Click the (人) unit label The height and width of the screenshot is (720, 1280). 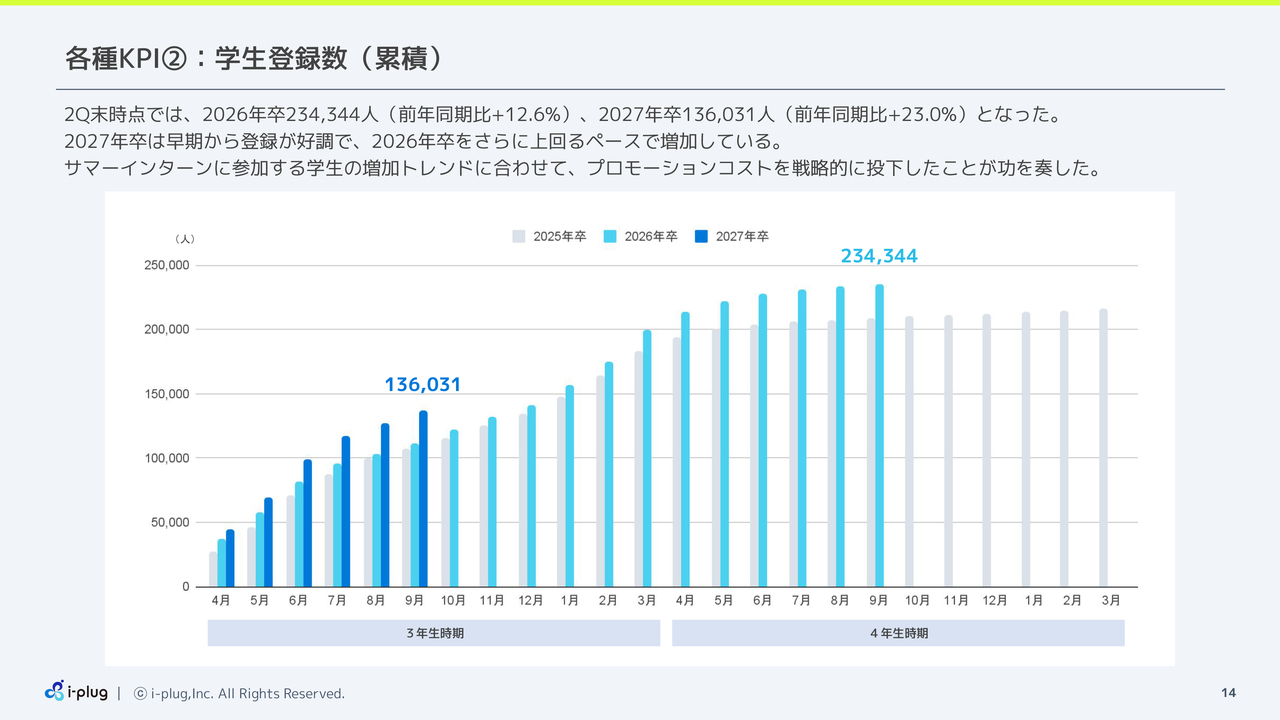(184, 239)
